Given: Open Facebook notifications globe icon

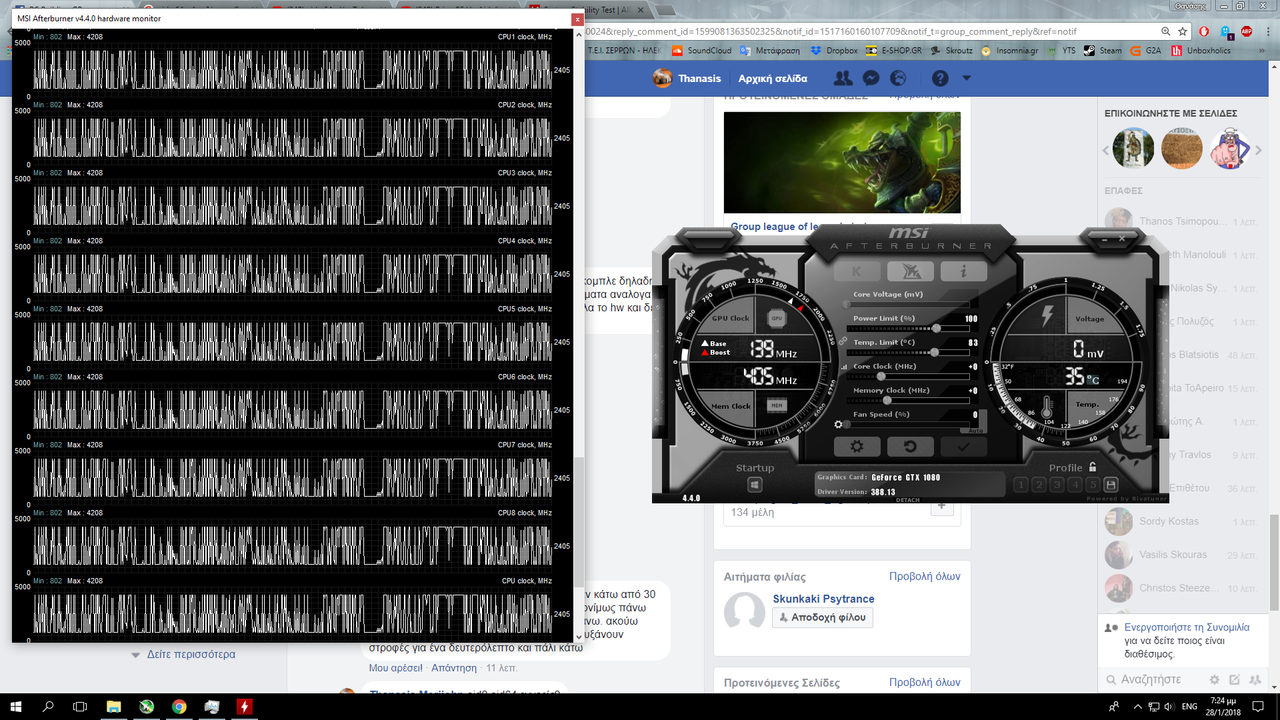Looking at the screenshot, I should point(898,78).
